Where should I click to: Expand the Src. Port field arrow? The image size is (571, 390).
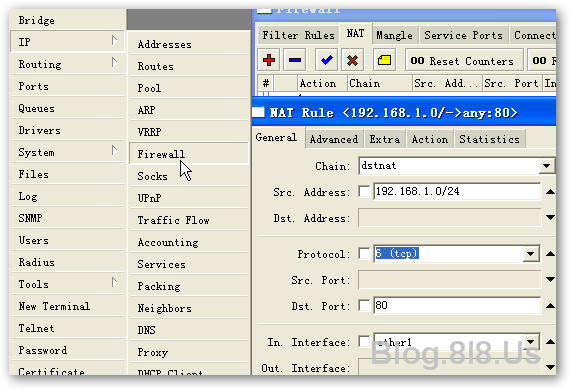[550, 280]
